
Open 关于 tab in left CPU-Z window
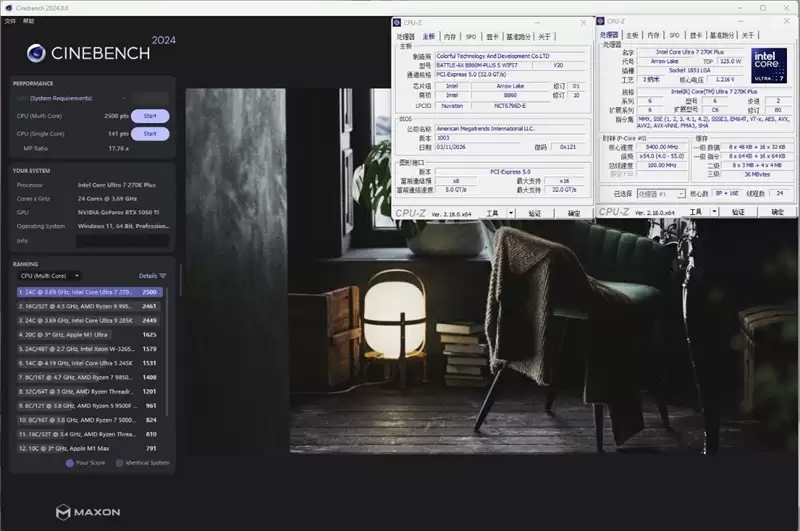pos(544,37)
